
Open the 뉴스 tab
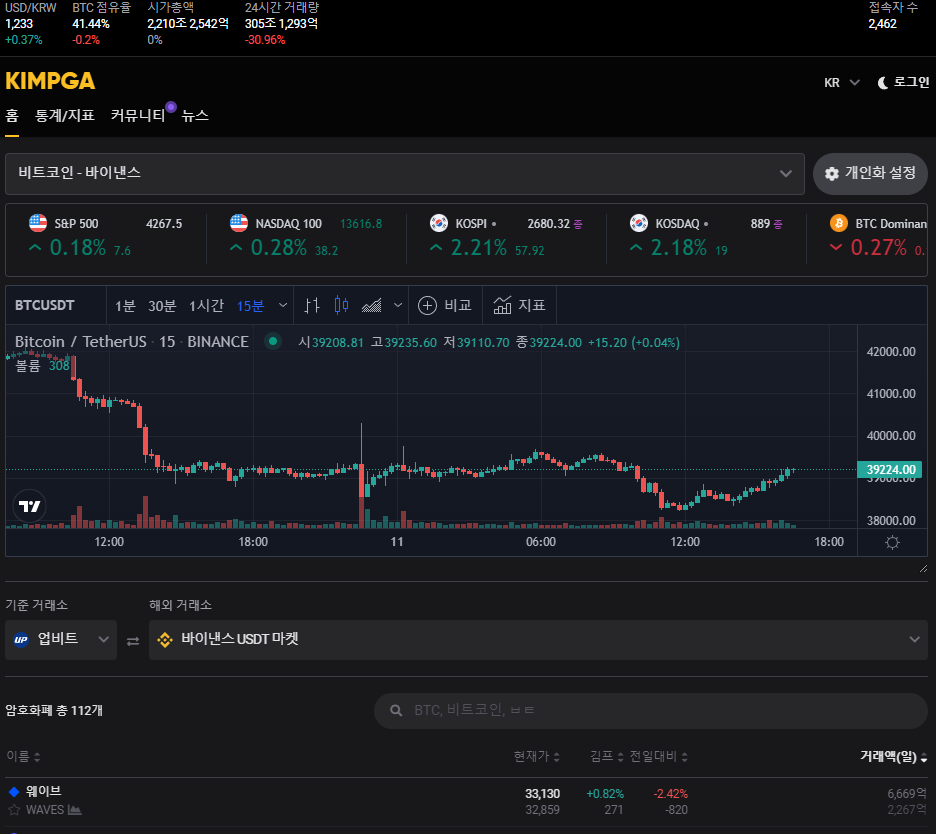click(195, 116)
